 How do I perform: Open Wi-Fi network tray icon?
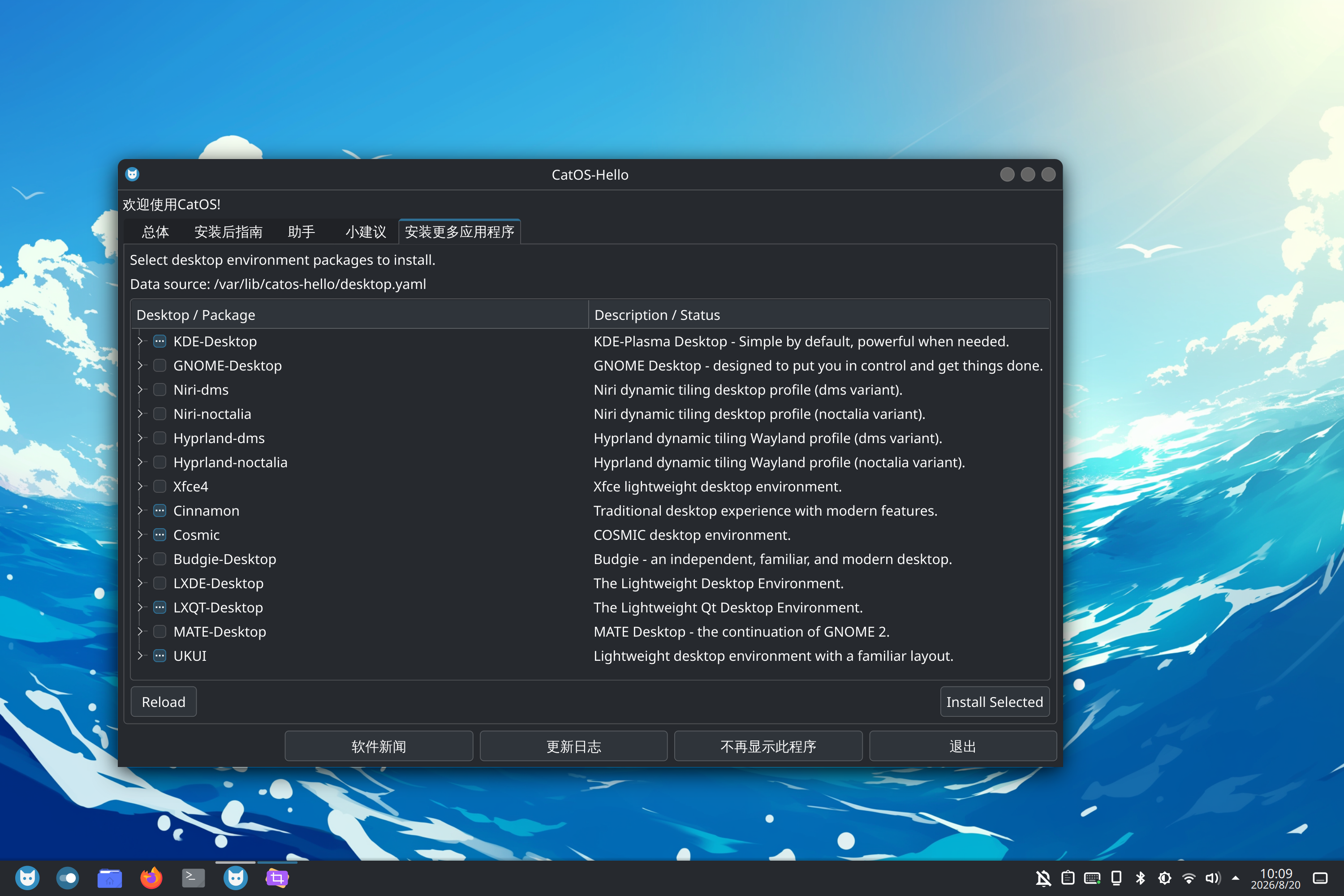(x=1189, y=878)
